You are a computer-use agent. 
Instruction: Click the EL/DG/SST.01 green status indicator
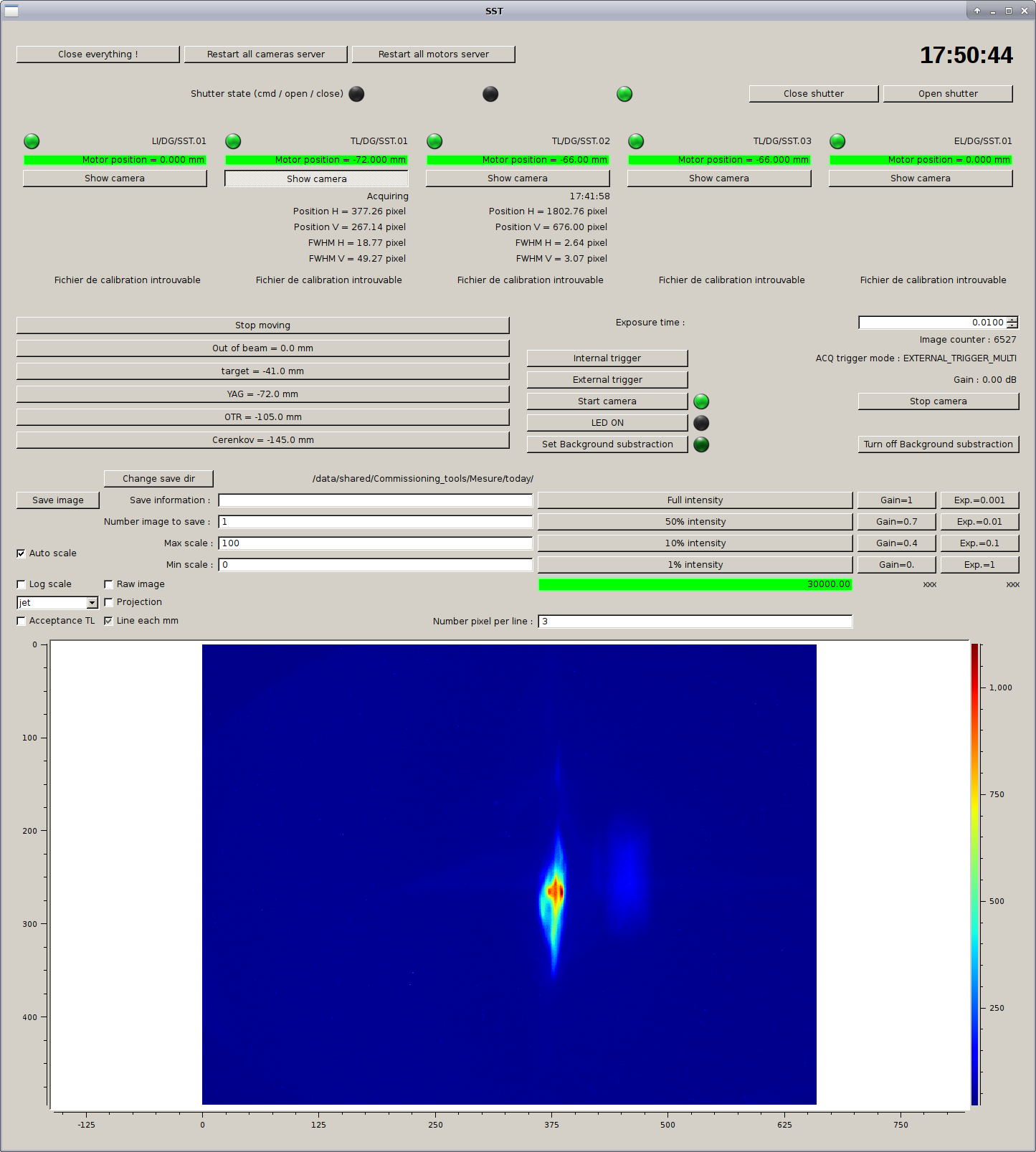pos(837,141)
